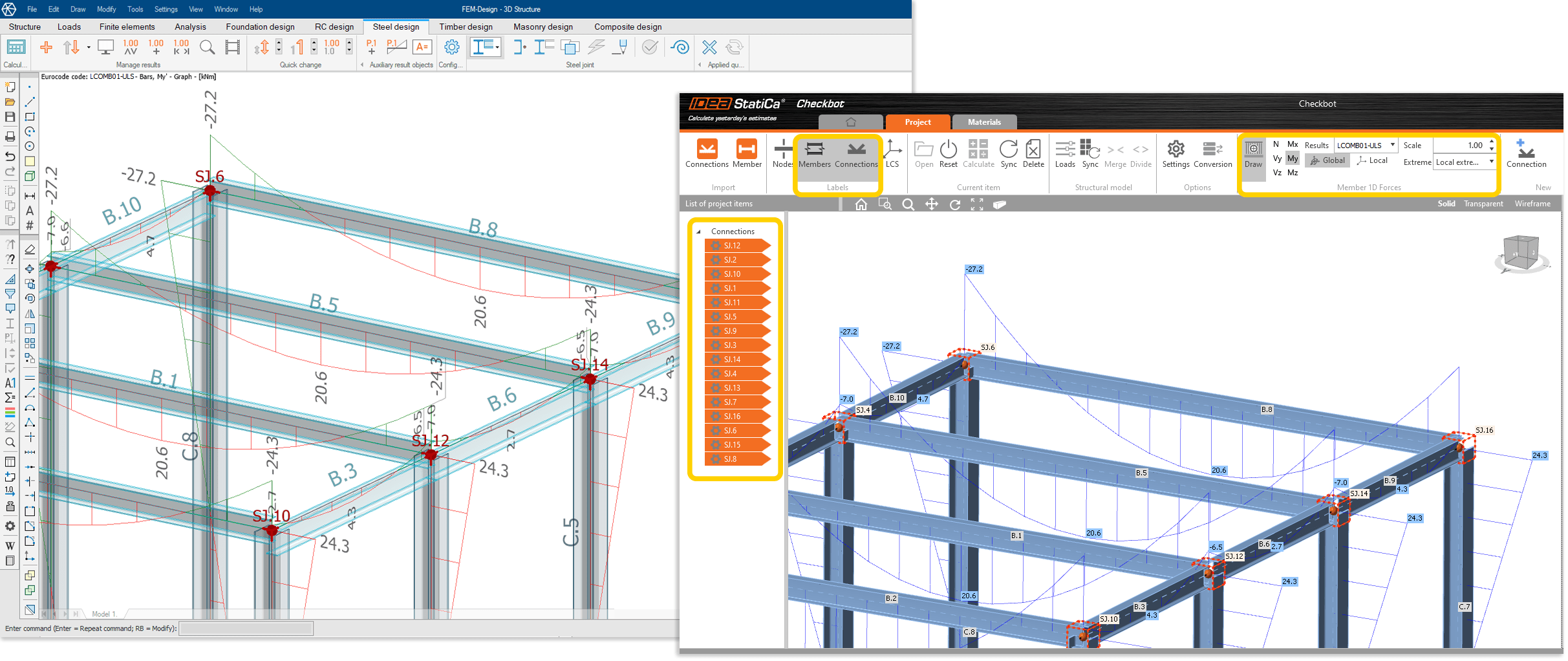This screenshot has height=661, width=1568.
Task: Click the Scale value input field
Action: pos(1460,146)
